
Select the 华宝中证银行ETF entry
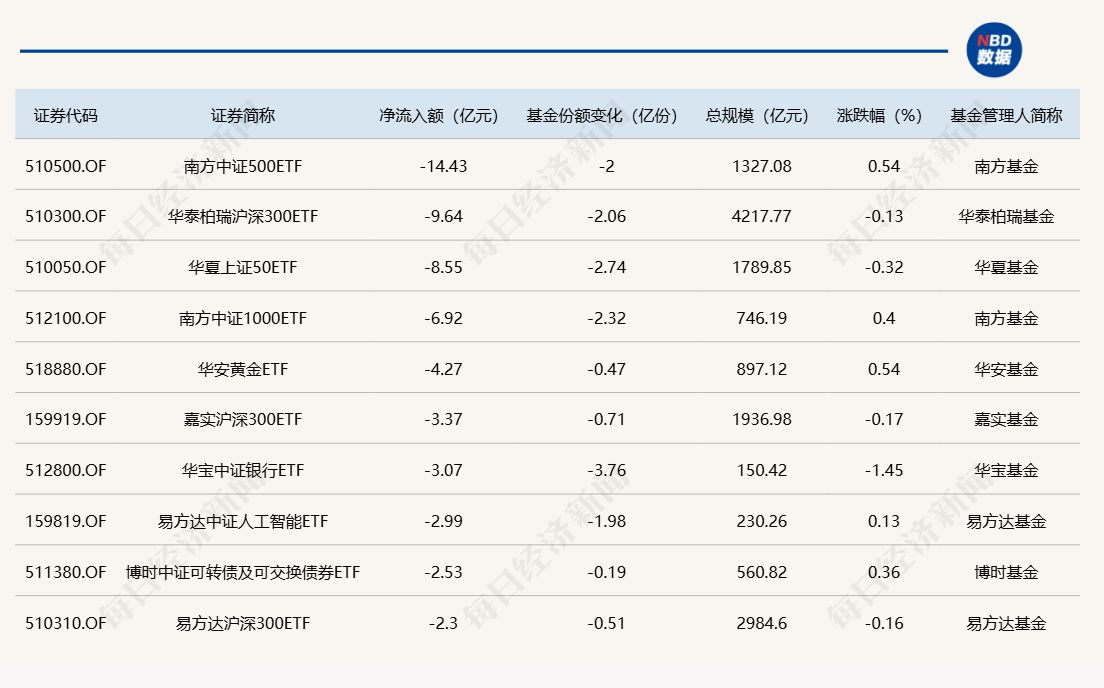(243, 470)
